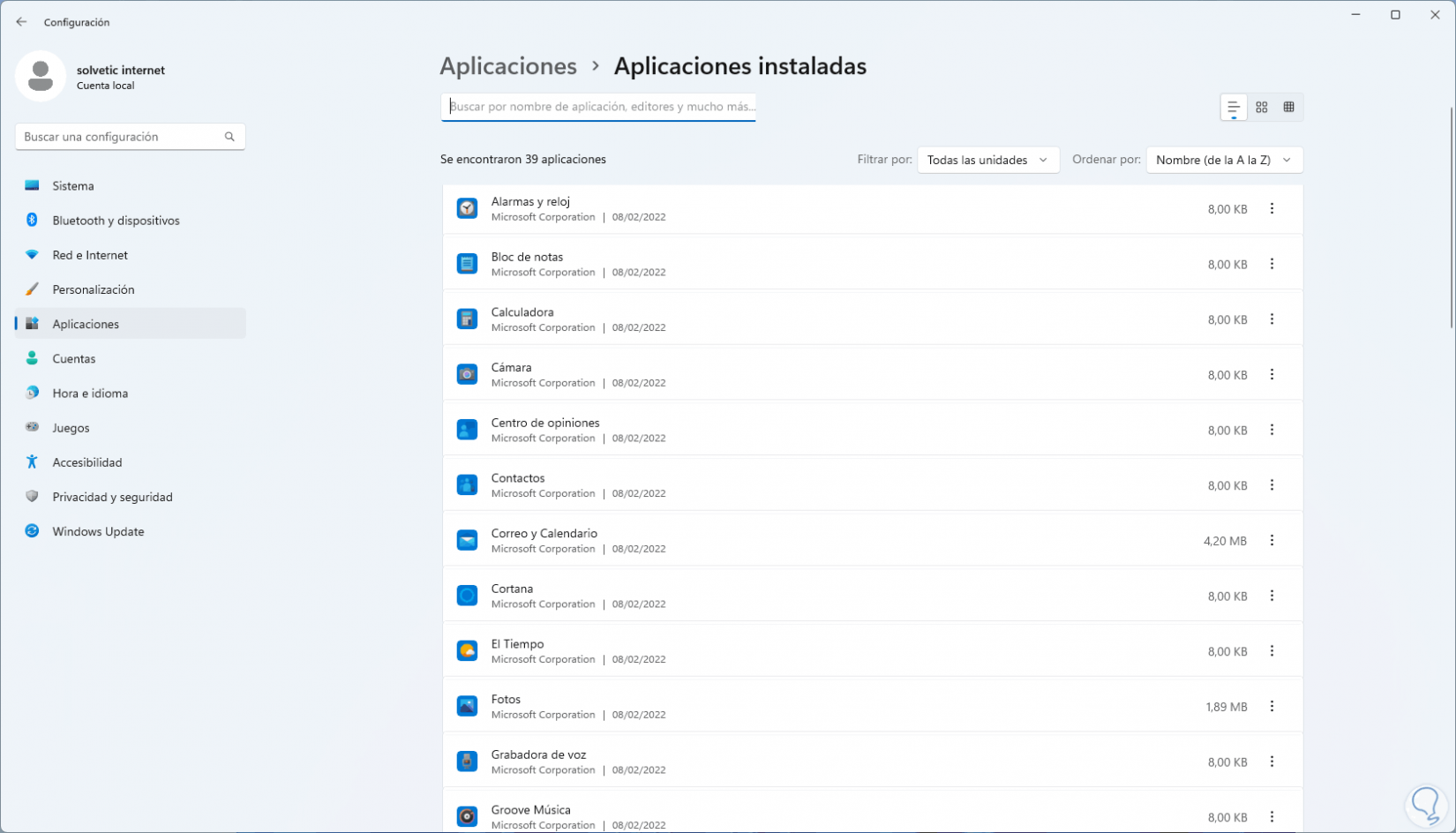Screen dimensions: 1456x833
Task: Minimize the Configuración window
Action: (x=1355, y=15)
